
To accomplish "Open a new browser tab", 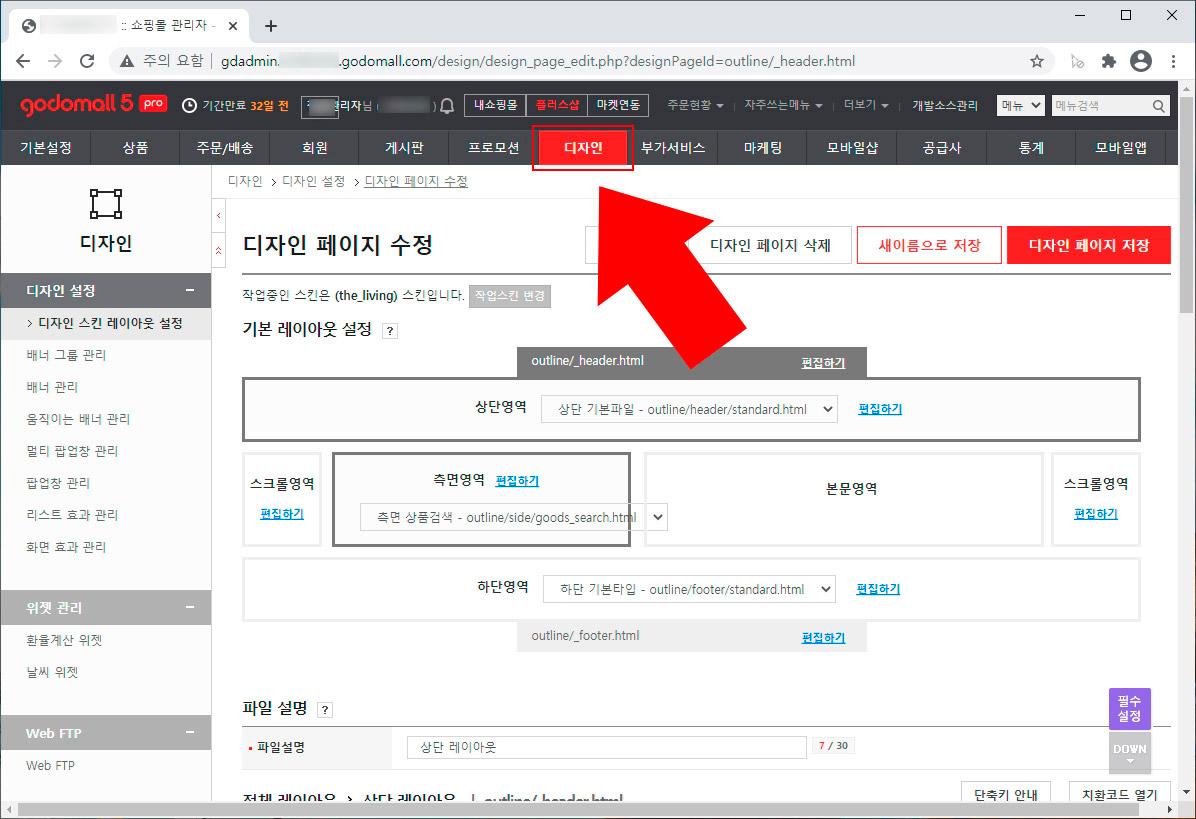I will [x=271, y=26].
